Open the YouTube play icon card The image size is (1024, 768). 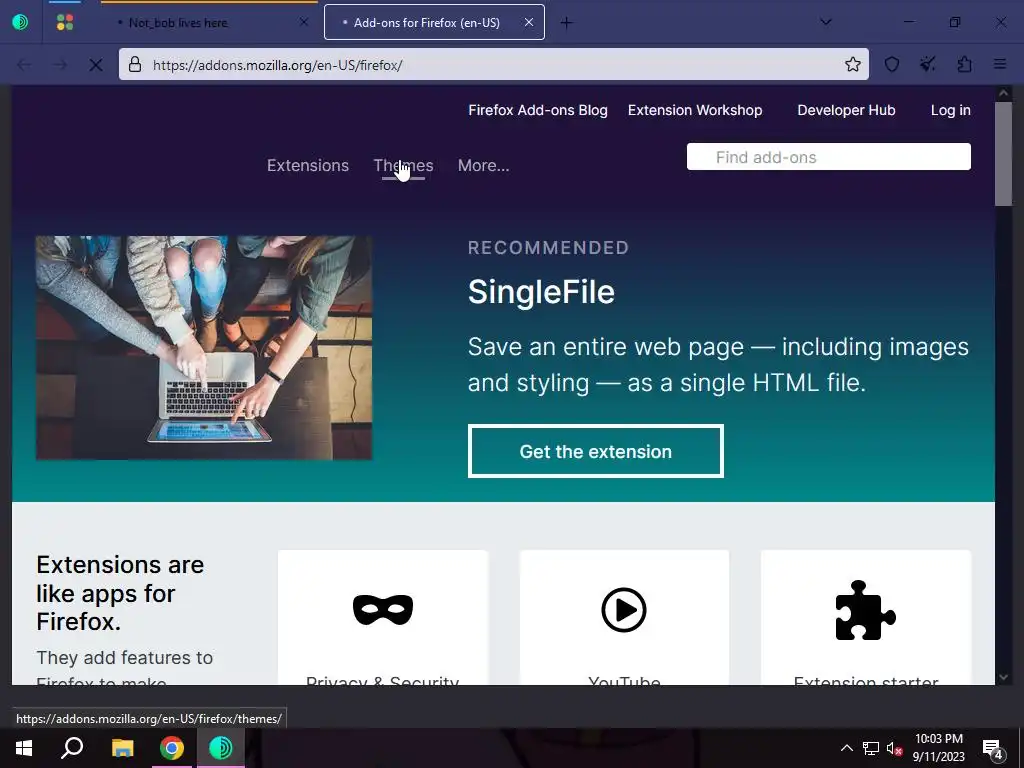coord(624,617)
